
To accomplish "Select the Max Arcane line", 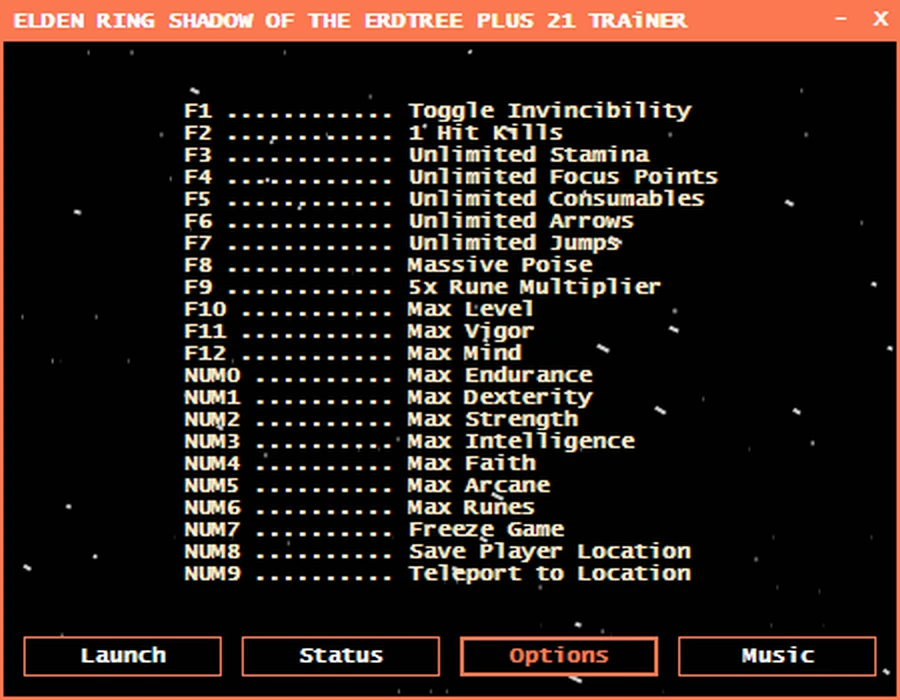I will click(x=367, y=485).
